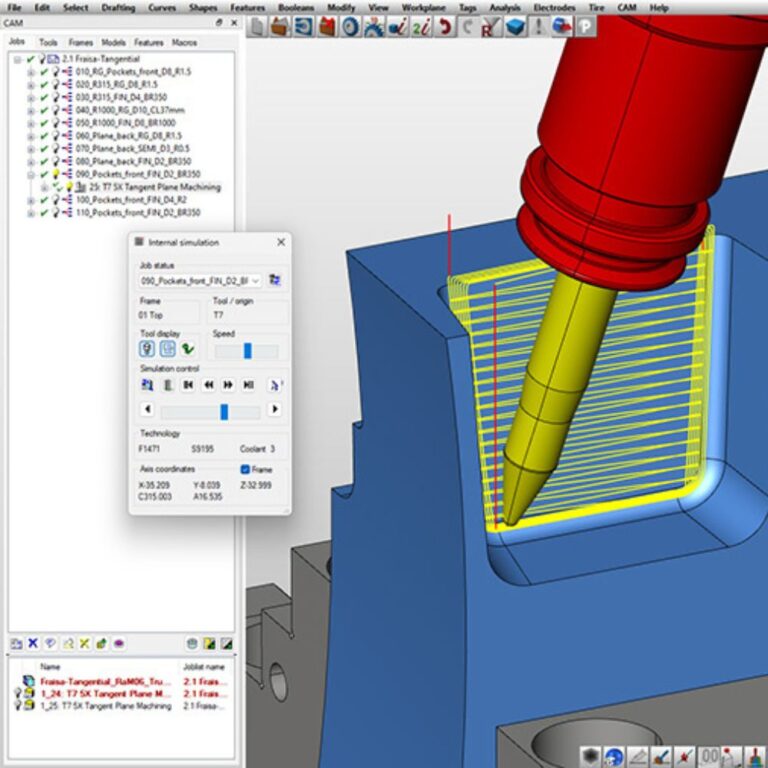This screenshot has width=768, height=768.
Task: Click the rewind simulation button
Action: (x=208, y=384)
